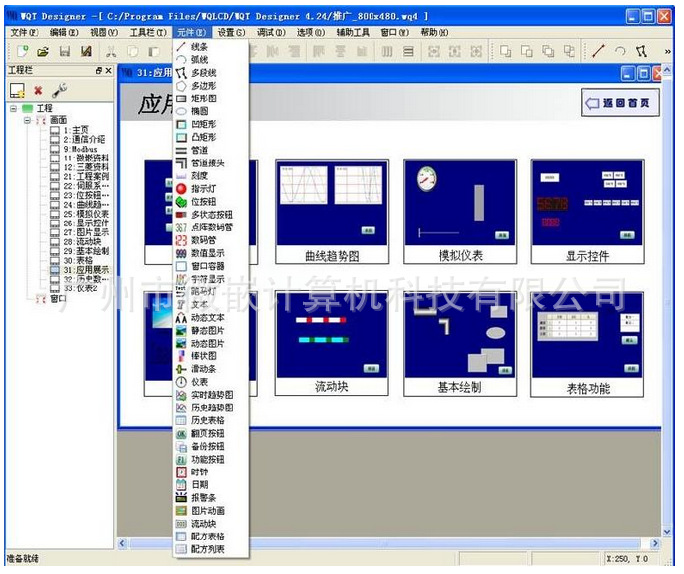Select the arc tool in top-right toolbar
Image resolution: width=684 pixels, height=574 pixels.
620,52
